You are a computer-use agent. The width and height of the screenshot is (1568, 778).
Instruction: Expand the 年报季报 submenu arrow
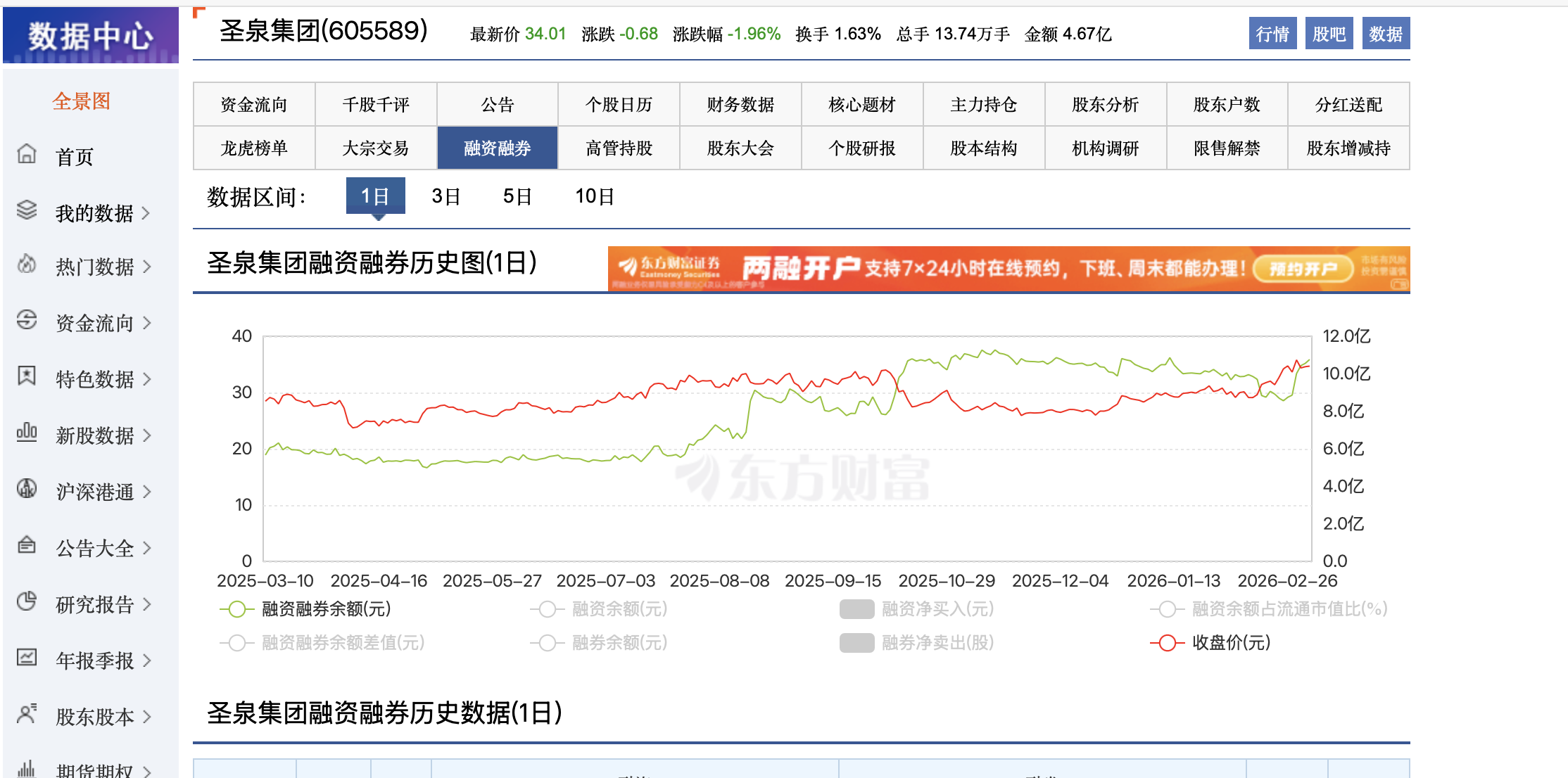[147, 661]
